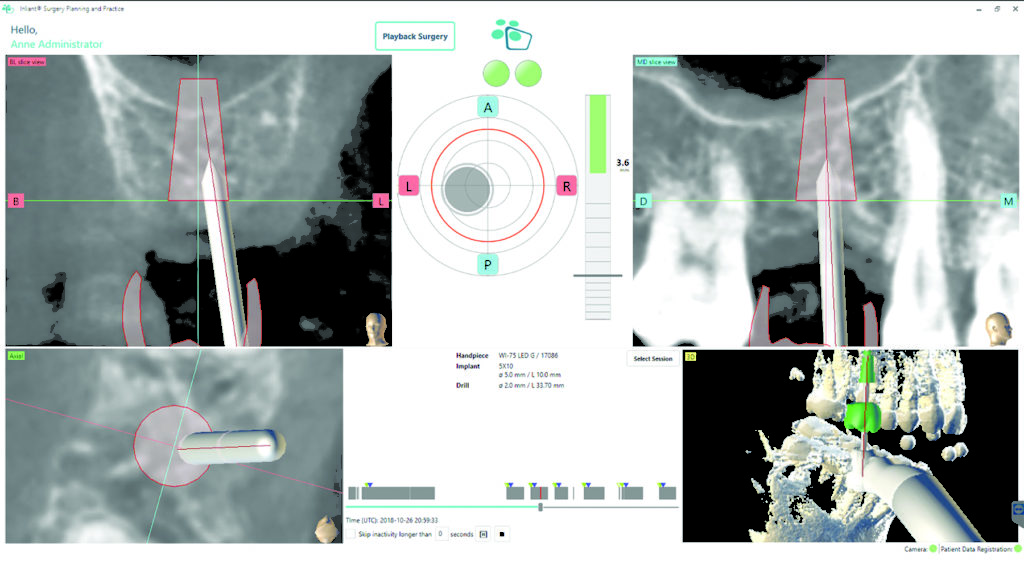
Task: Click the Camera green status indicator
Action: pos(933,549)
